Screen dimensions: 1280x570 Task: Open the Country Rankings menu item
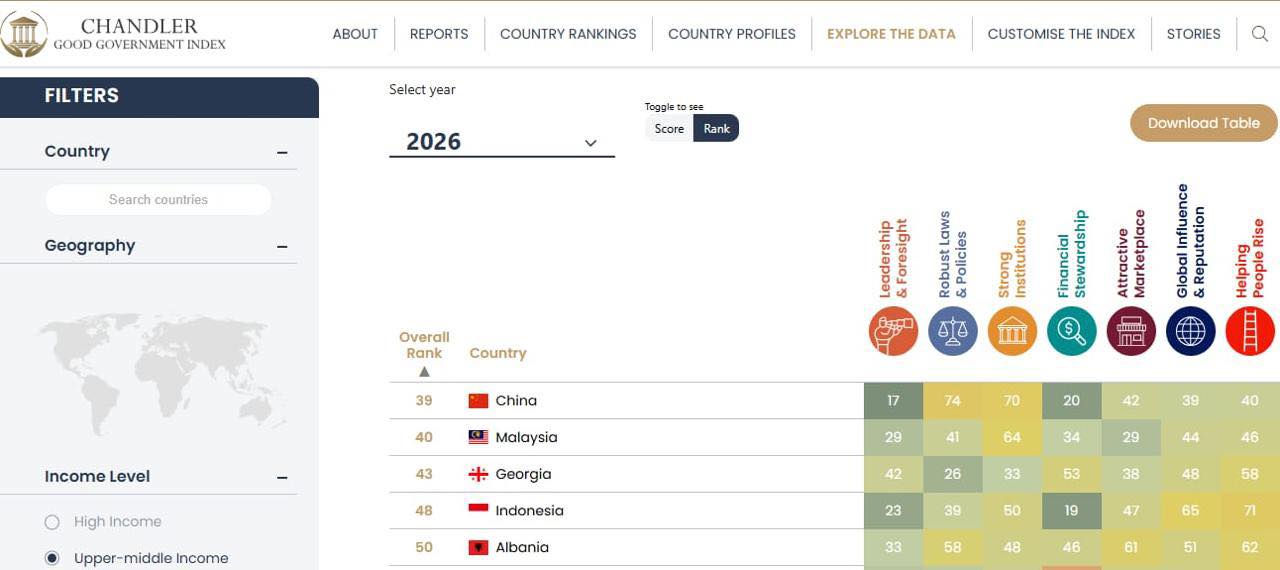(x=568, y=34)
